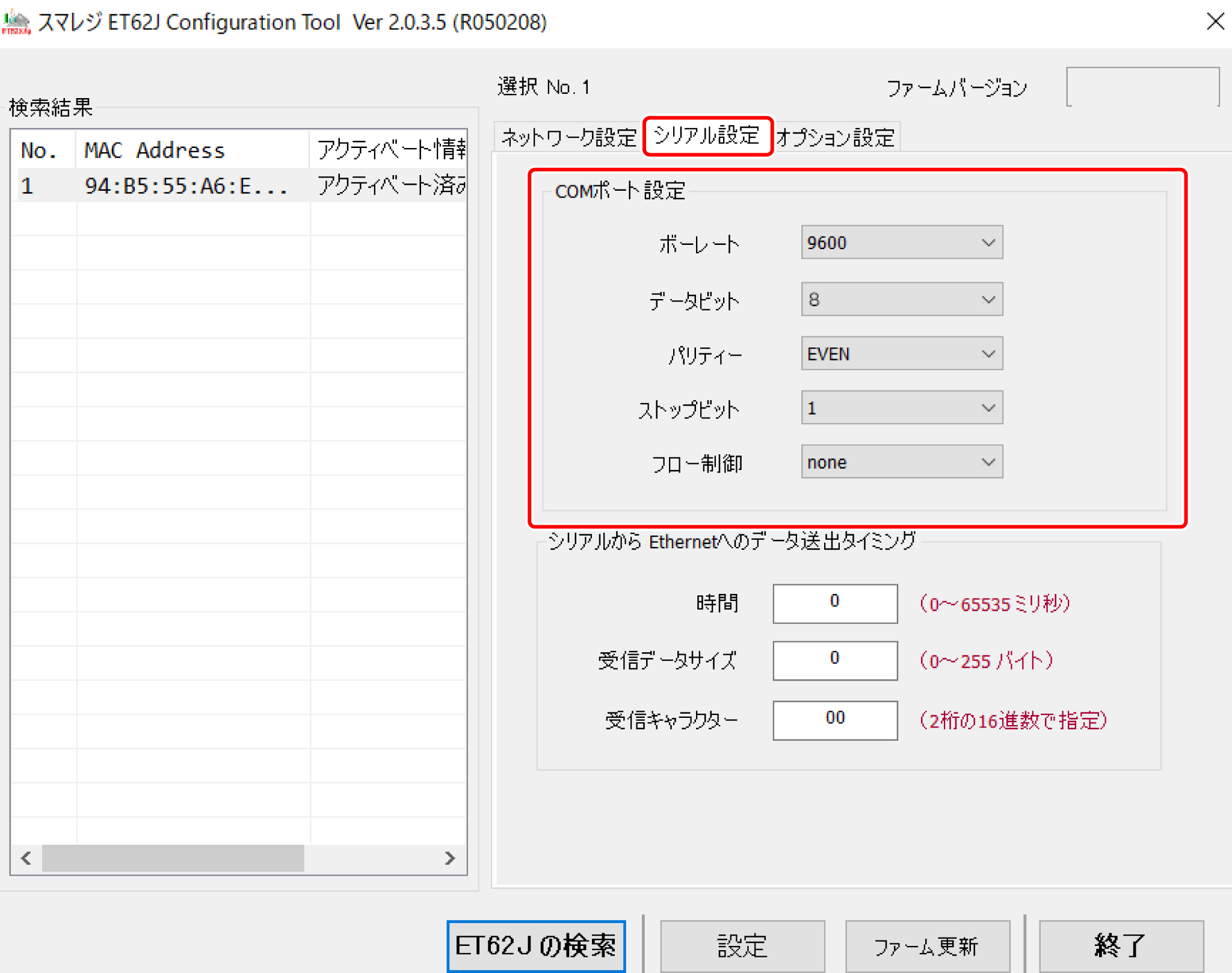Close the Configuration Tool window

click(1215, 22)
